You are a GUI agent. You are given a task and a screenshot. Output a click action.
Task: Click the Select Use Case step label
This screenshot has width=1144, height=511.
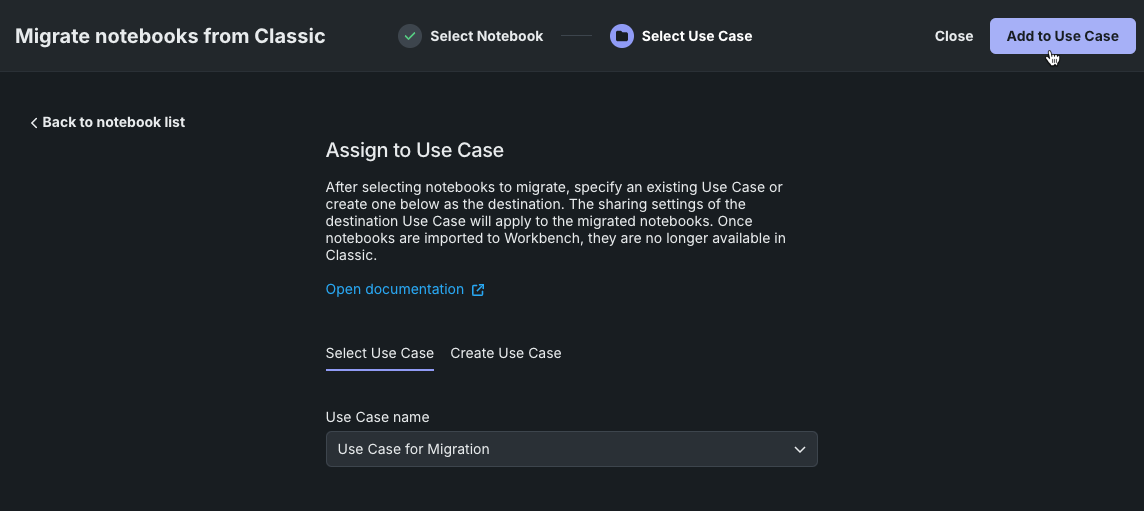coord(696,36)
